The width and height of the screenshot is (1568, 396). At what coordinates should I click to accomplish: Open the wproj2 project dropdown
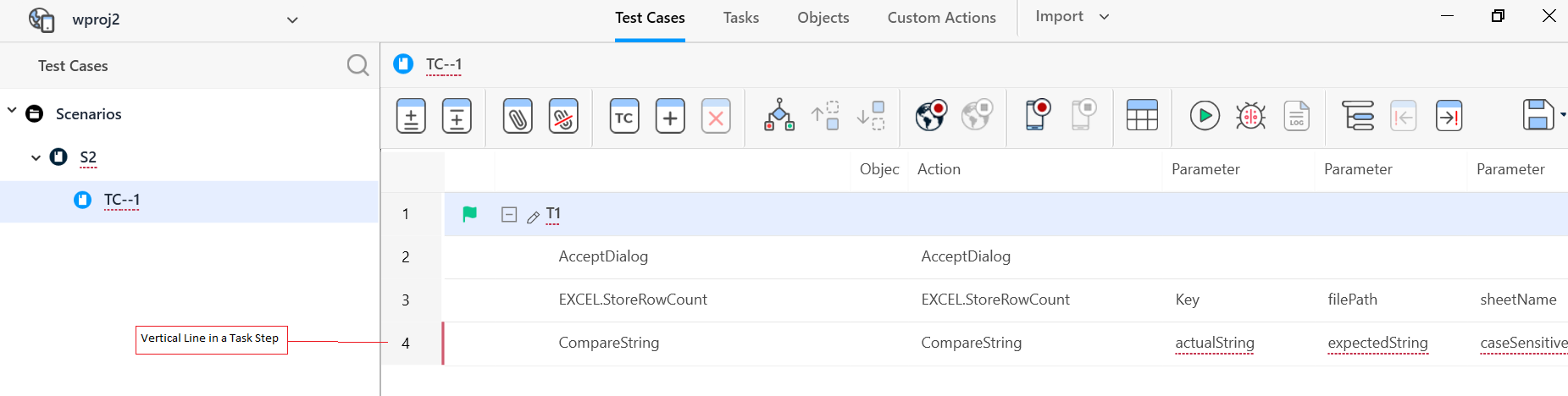(292, 20)
